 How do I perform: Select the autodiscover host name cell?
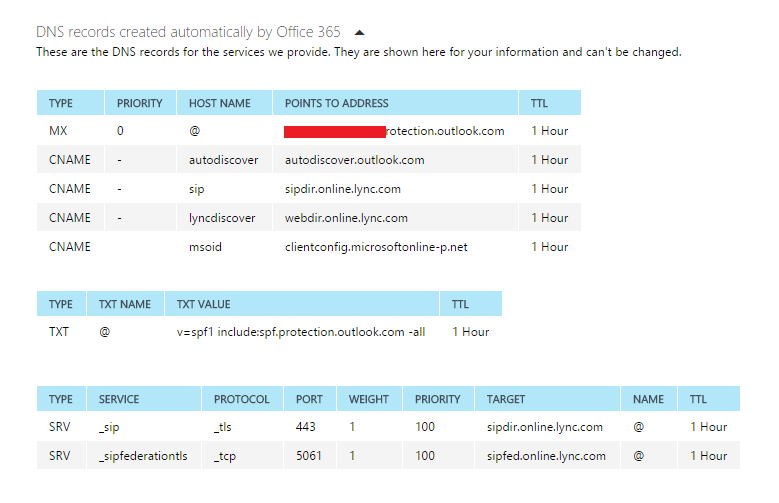[224, 160]
